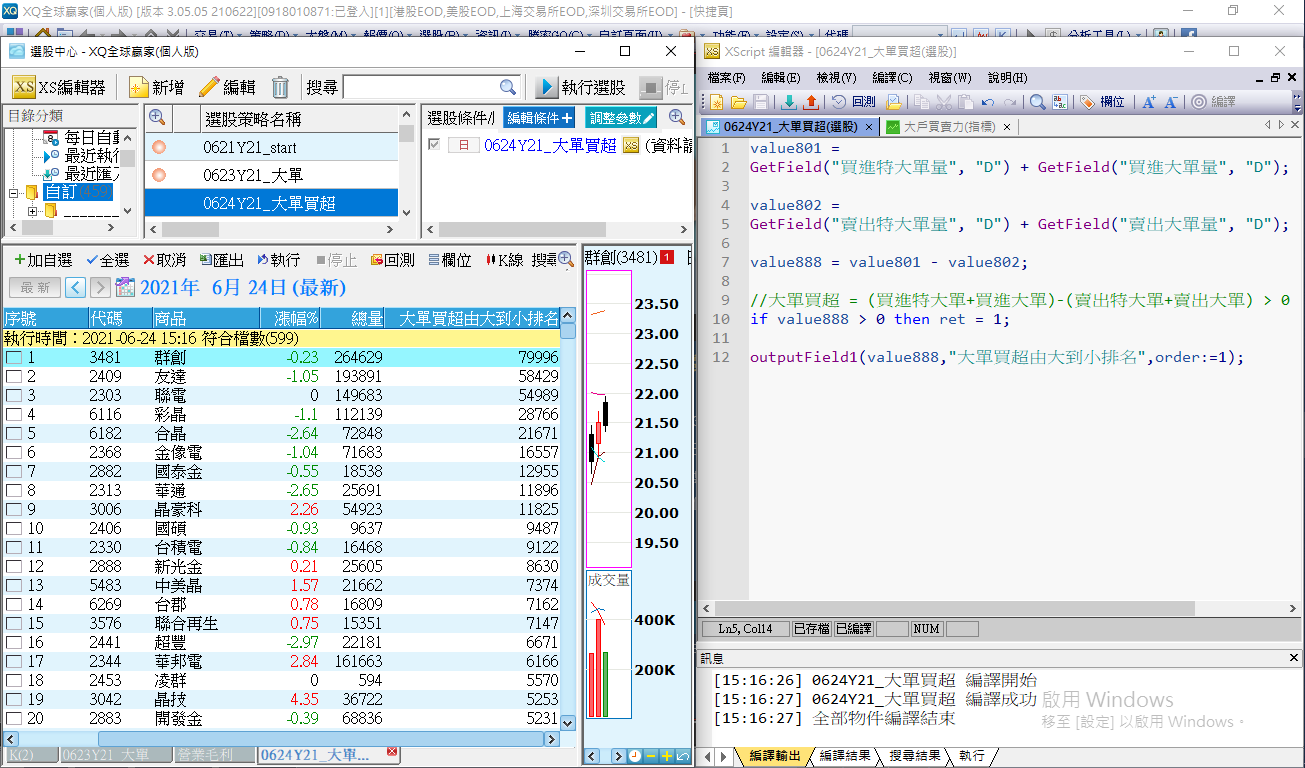Go to the previous date with left arrow

coord(75,288)
